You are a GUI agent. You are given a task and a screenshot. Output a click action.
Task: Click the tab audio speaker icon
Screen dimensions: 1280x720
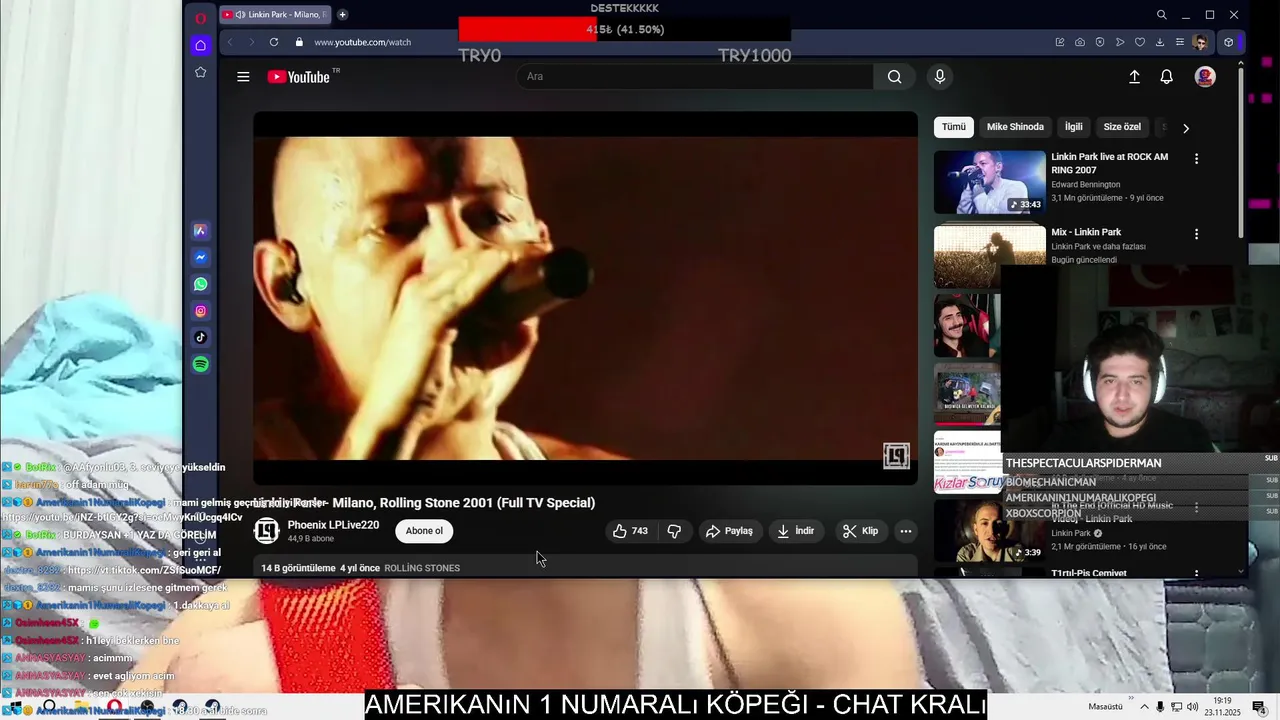240,15
